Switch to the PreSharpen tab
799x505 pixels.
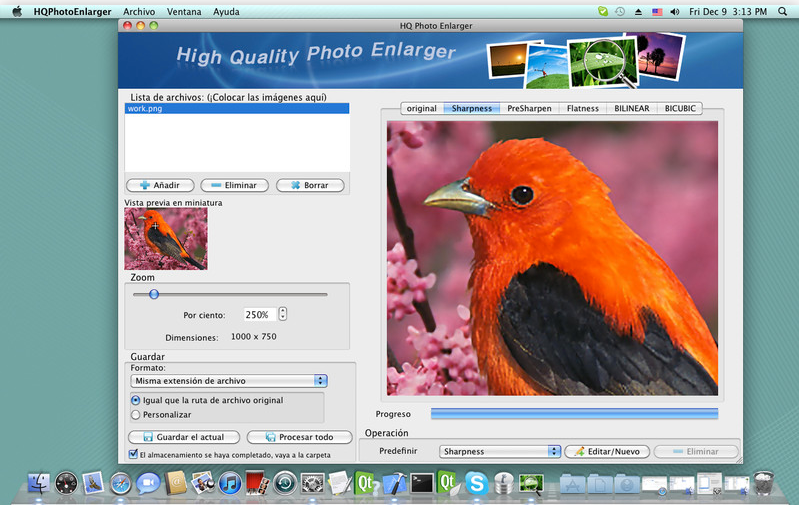click(529, 108)
